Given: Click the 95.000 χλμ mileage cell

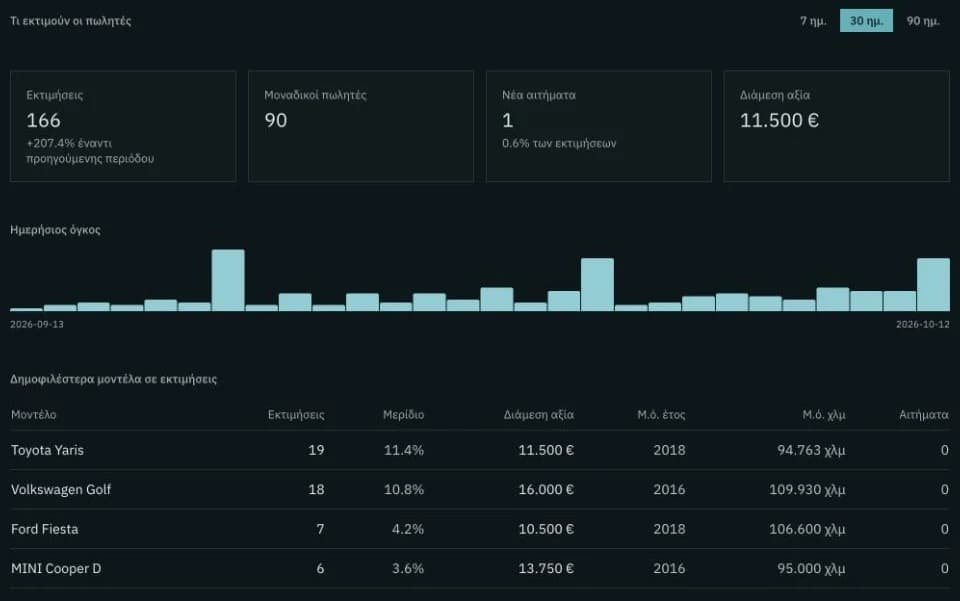Looking at the screenshot, I should 811,569.
